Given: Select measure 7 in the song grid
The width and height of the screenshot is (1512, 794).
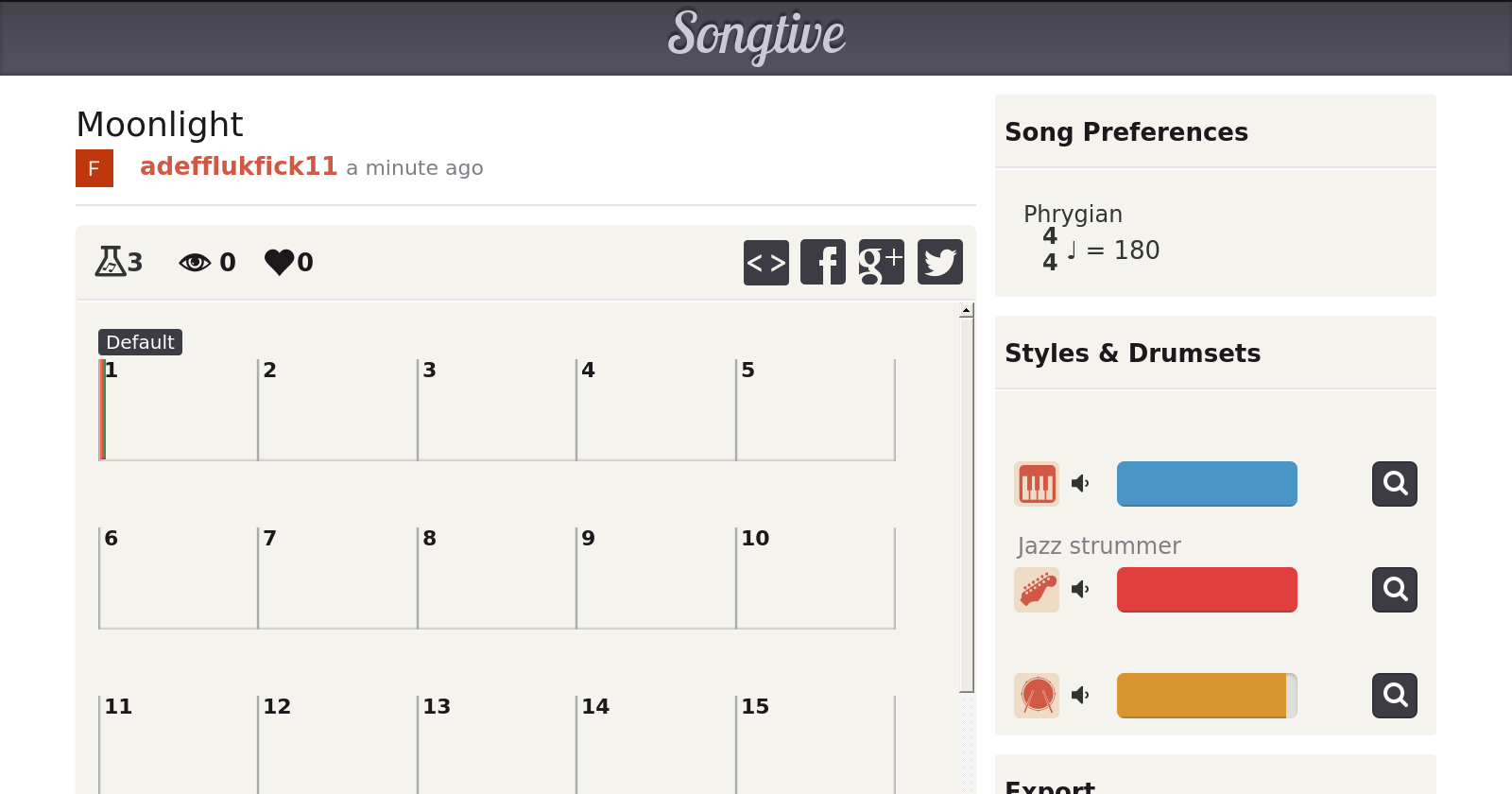Looking at the screenshot, I should (x=336, y=578).
